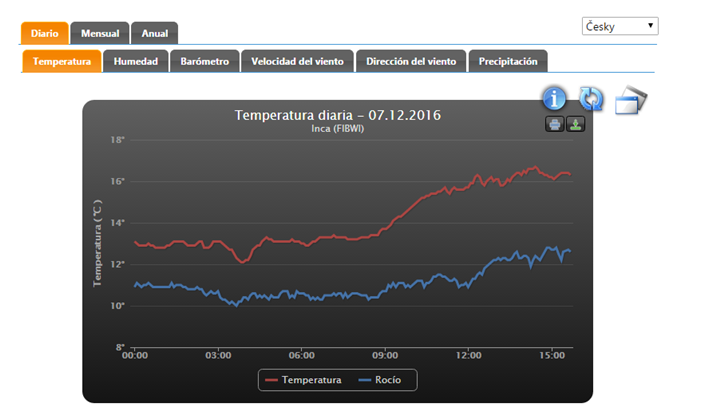Toggle the Rocío series in the legend
Screen dimensions: 720x415
pyautogui.click(x=384, y=380)
